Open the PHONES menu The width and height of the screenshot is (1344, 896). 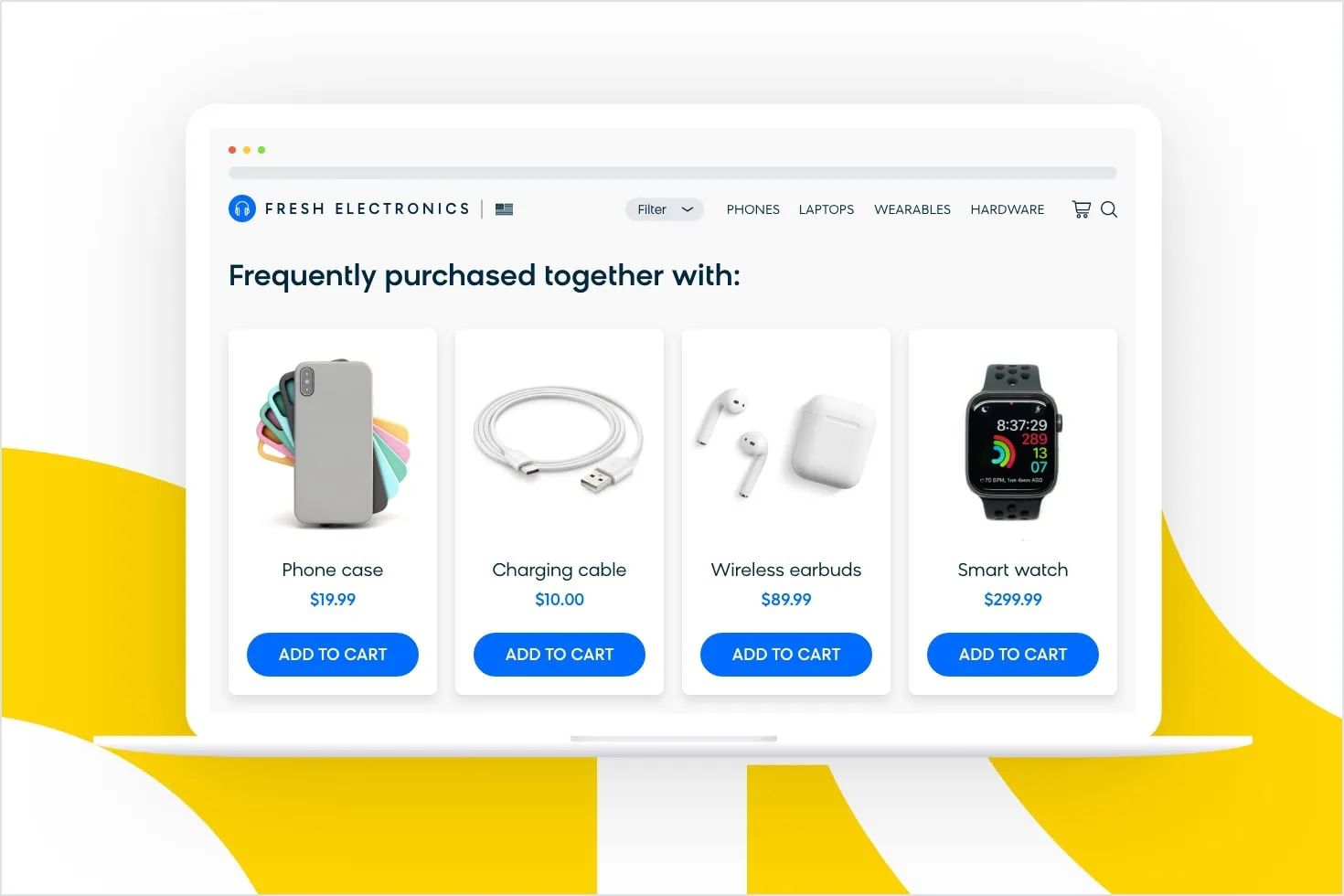tap(753, 209)
